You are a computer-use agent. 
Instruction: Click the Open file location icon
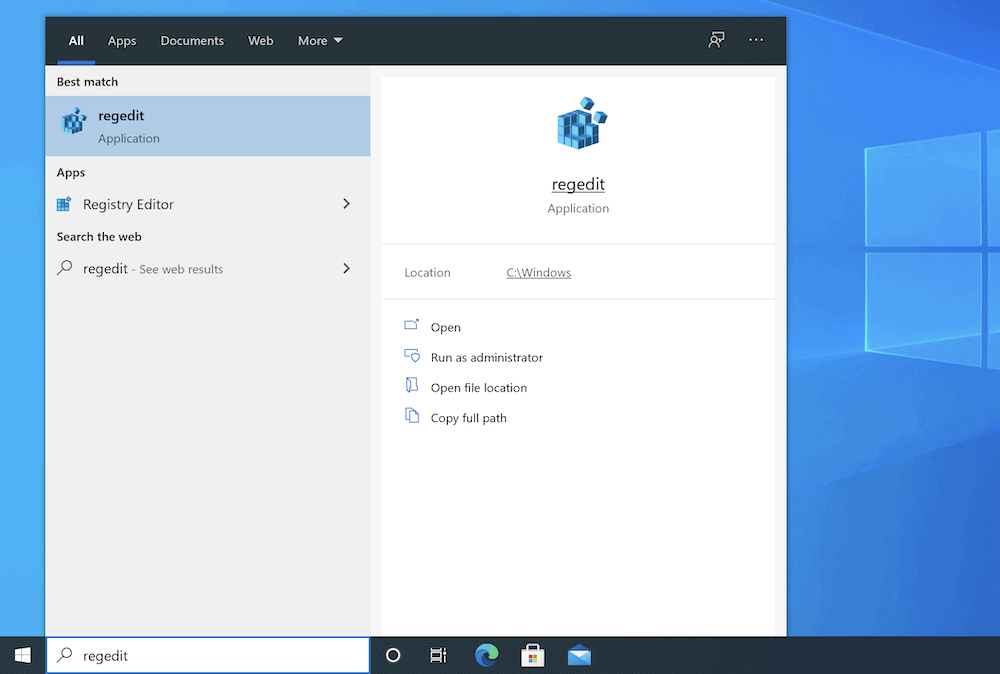[x=413, y=387]
